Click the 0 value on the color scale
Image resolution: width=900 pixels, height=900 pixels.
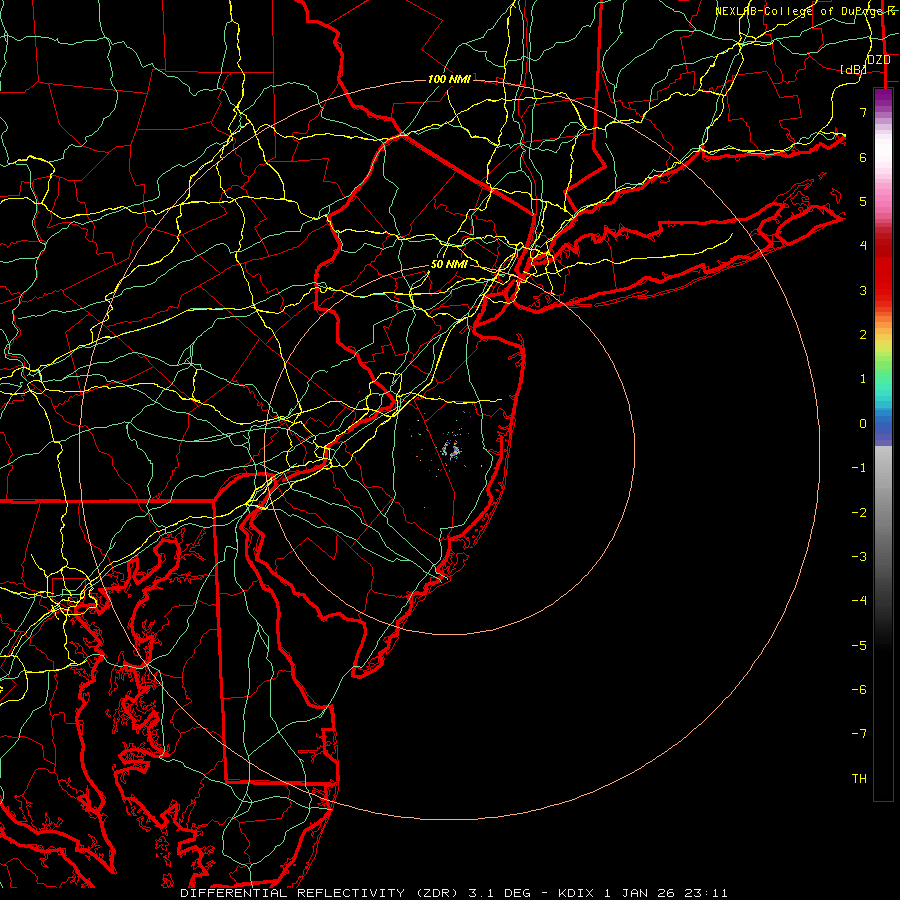[863, 424]
